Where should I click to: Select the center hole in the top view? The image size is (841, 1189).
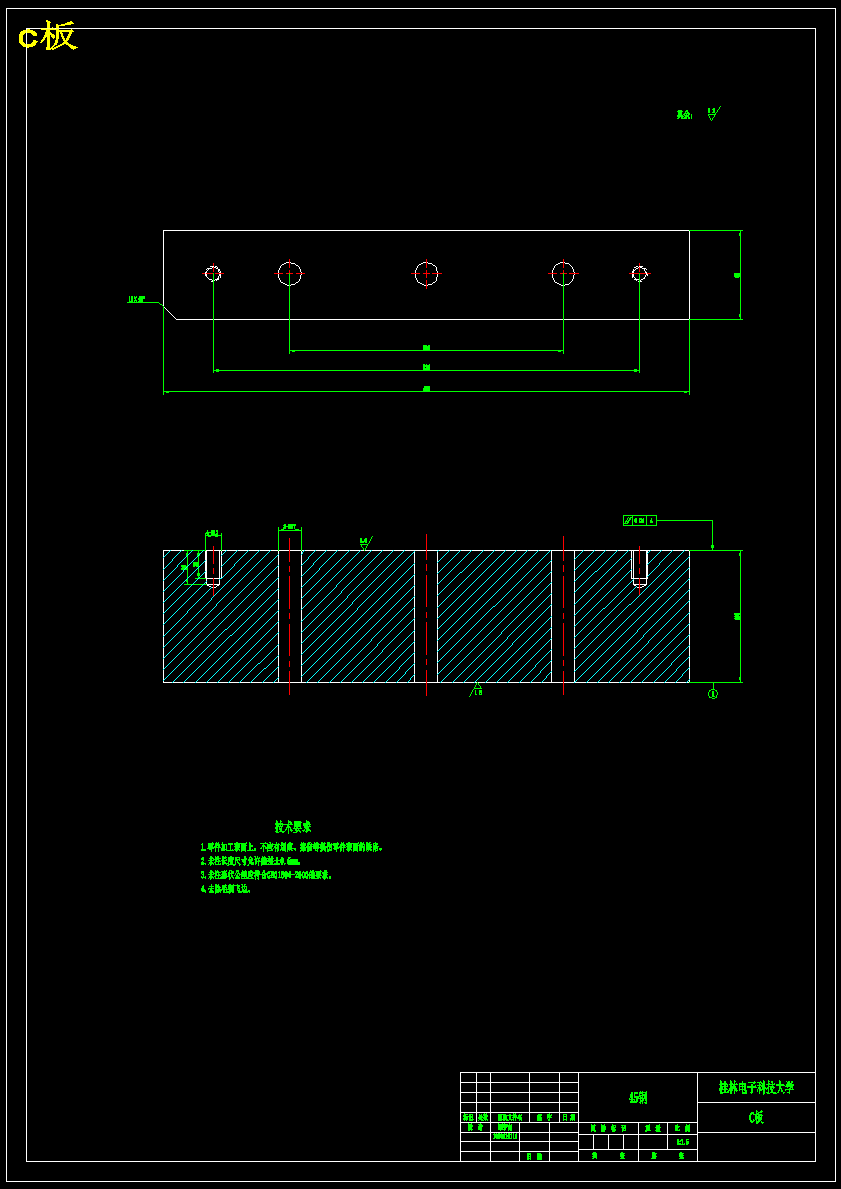(426, 274)
